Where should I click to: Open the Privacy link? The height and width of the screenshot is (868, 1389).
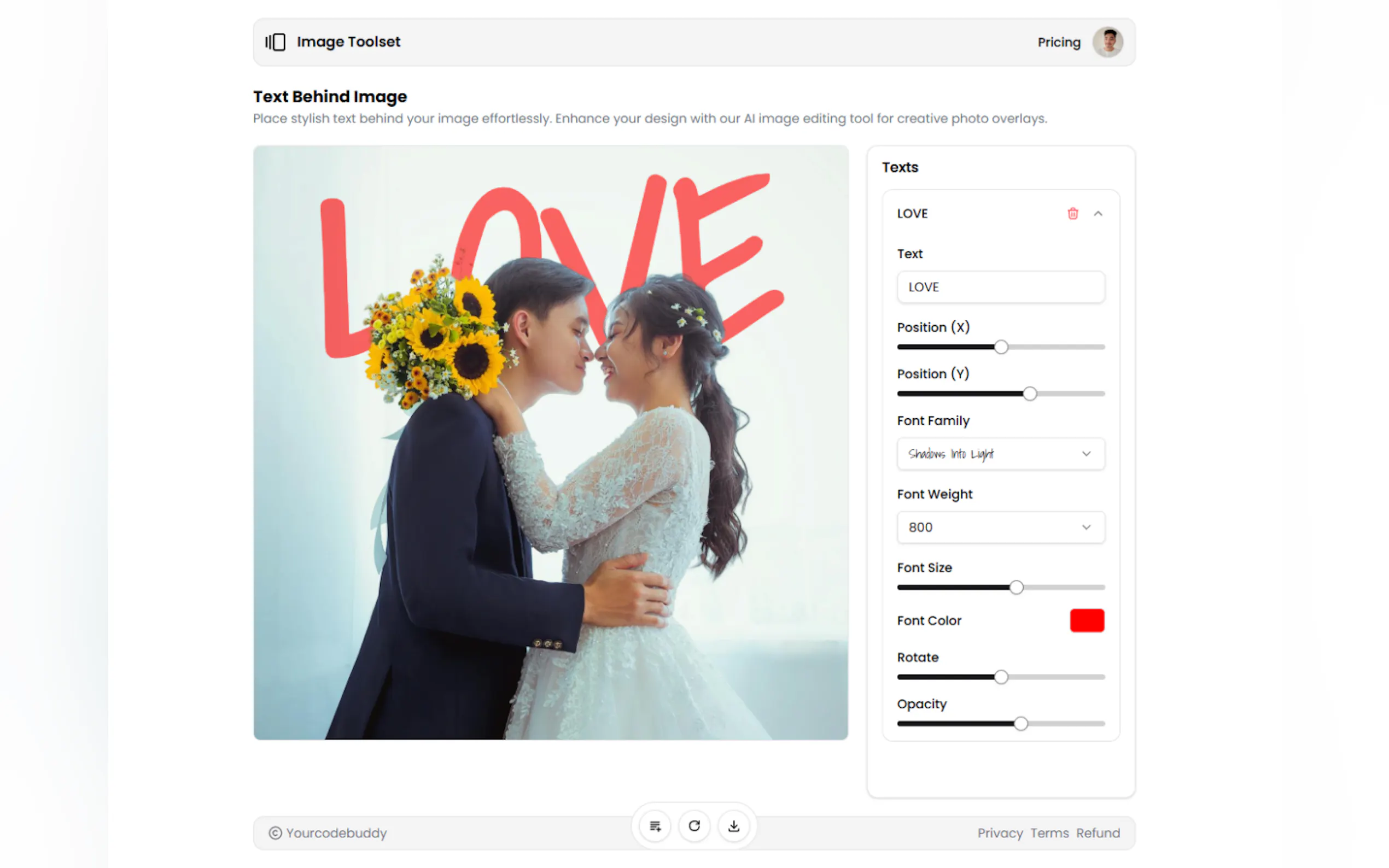click(1000, 833)
